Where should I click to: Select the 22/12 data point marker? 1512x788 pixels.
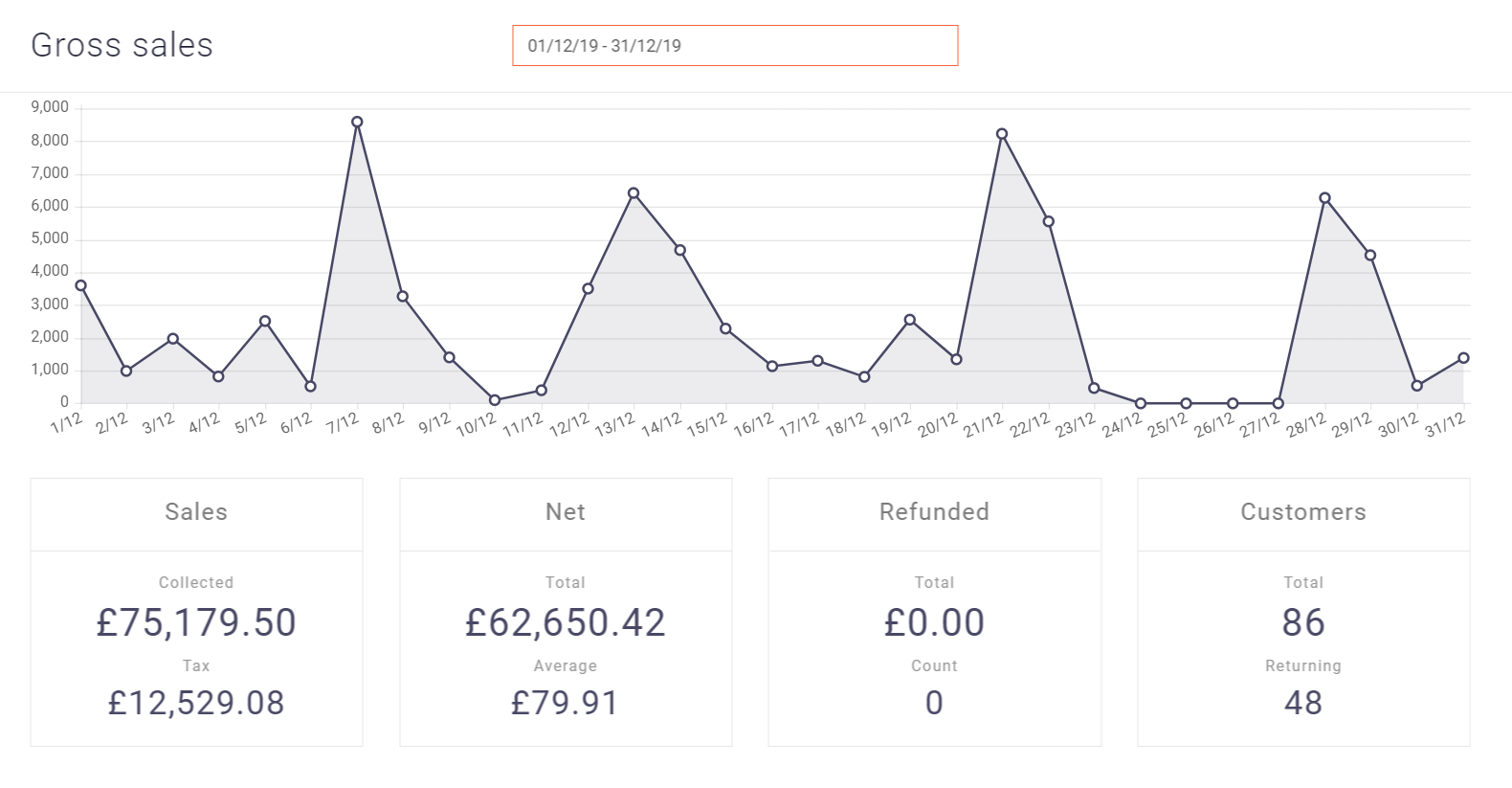pos(1049,221)
